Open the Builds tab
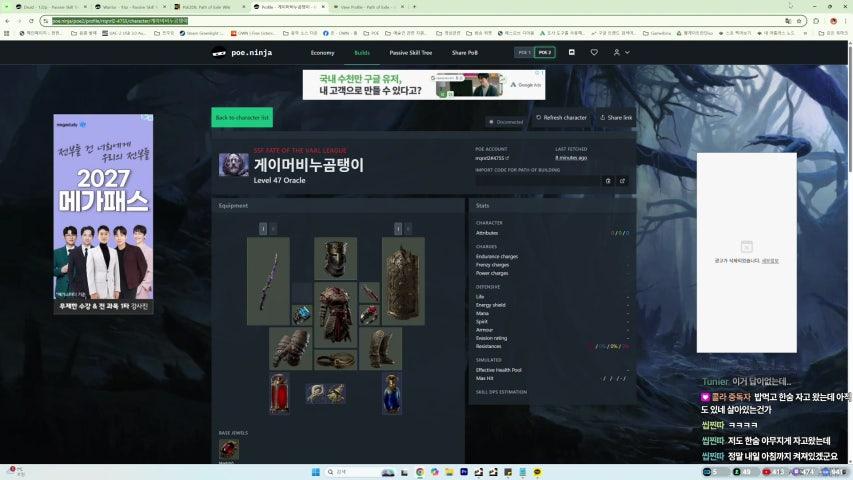The image size is (853, 480). click(x=362, y=53)
